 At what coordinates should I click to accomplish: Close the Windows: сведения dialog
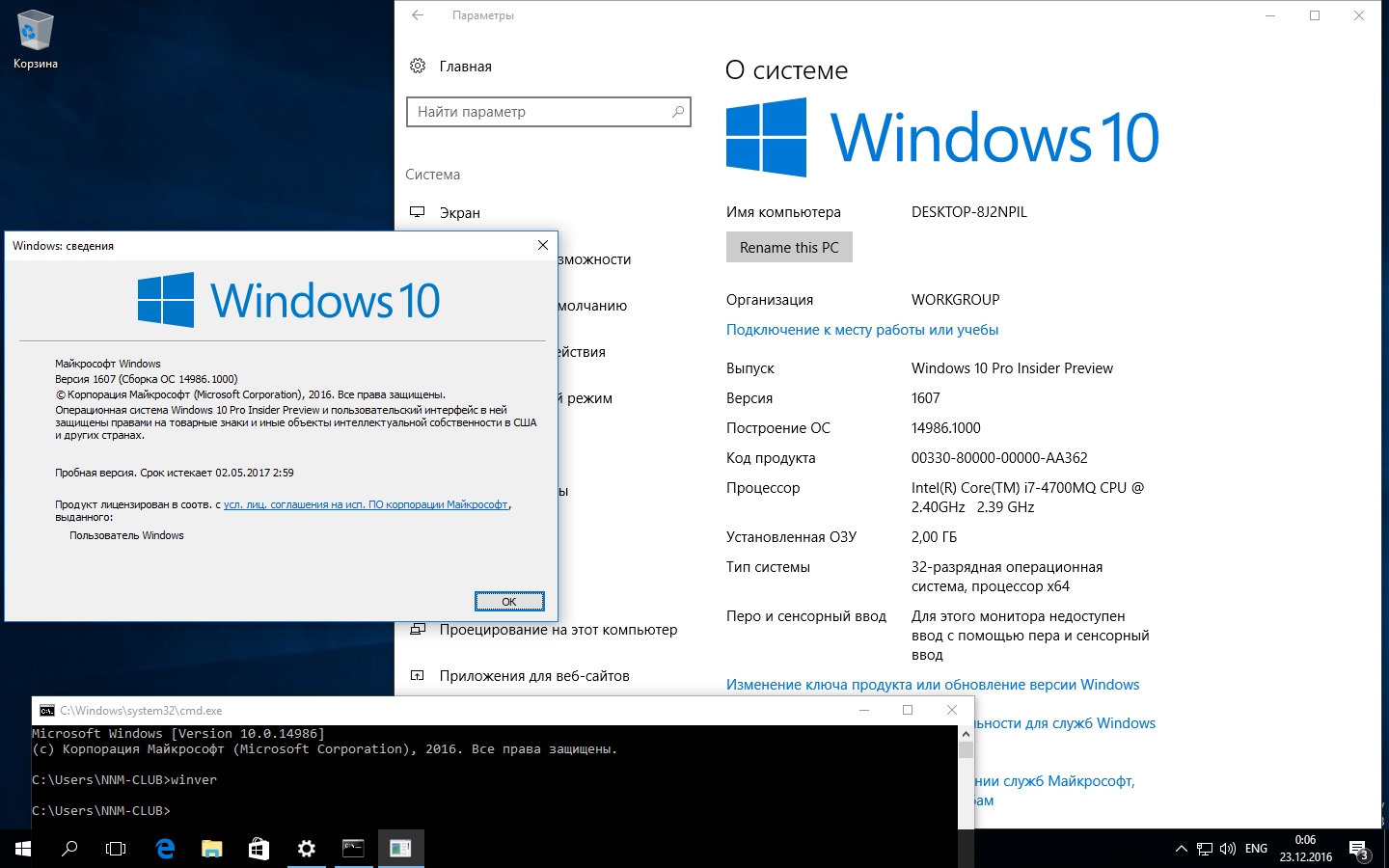[542, 246]
